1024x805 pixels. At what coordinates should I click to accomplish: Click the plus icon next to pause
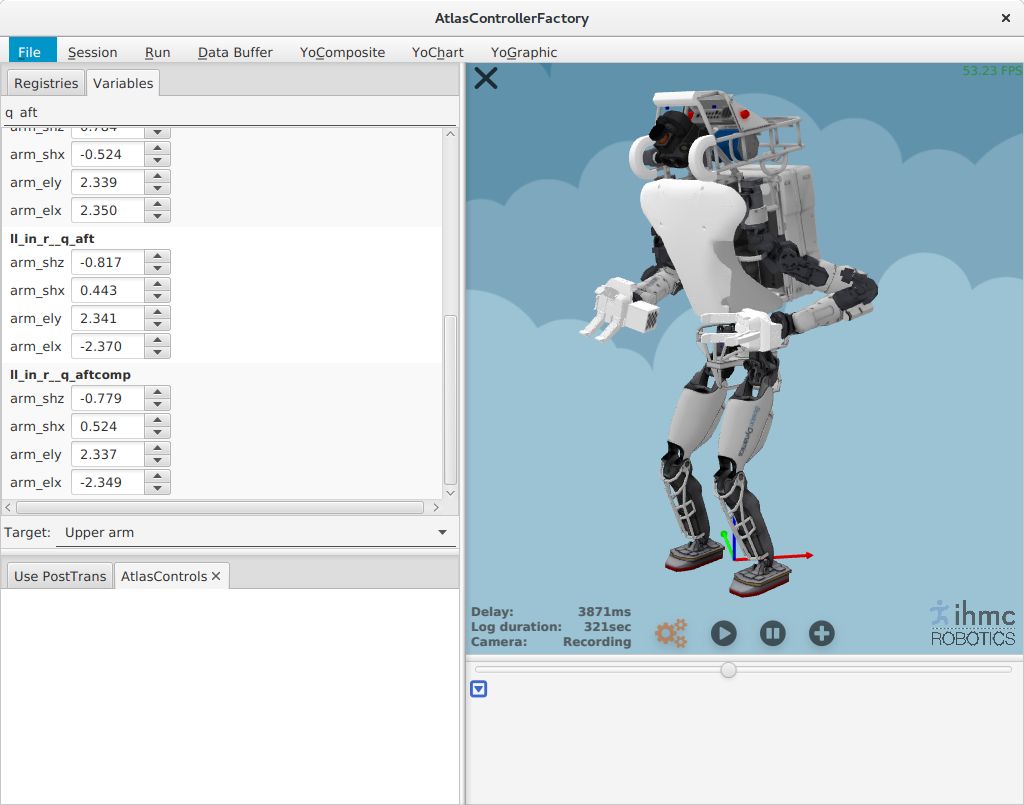pyautogui.click(x=821, y=633)
